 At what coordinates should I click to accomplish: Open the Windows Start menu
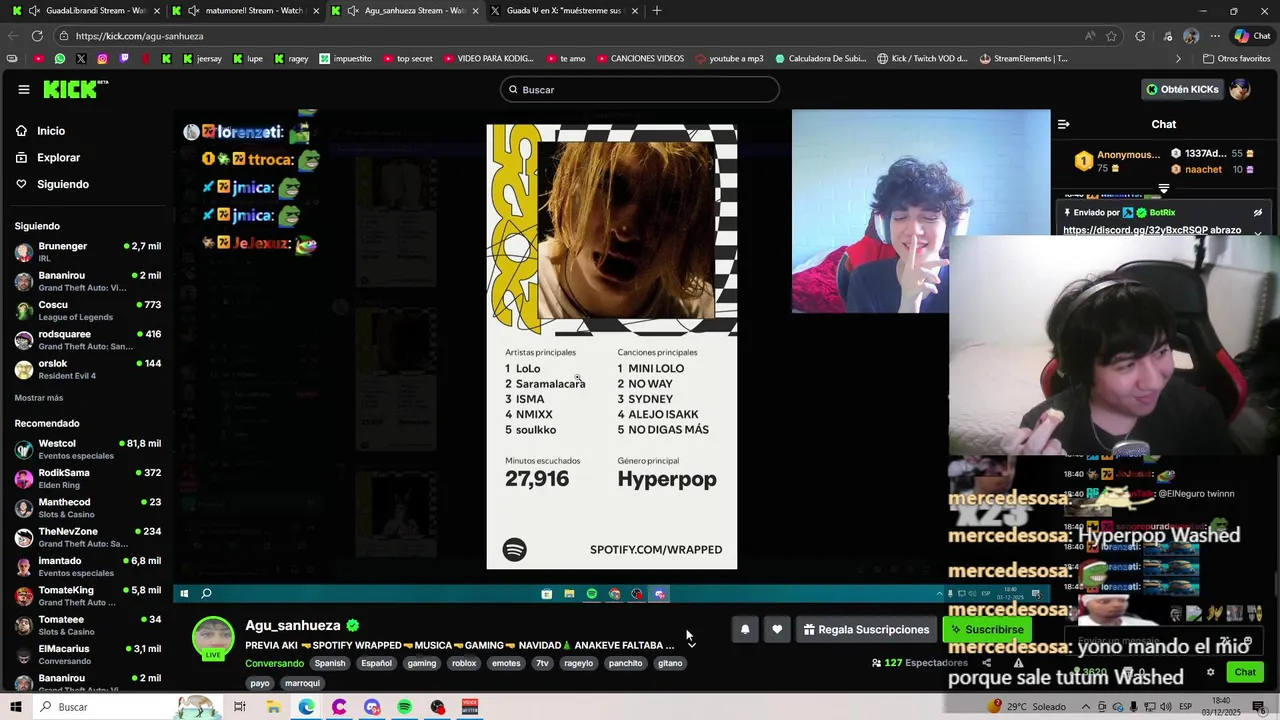pyautogui.click(x=14, y=707)
